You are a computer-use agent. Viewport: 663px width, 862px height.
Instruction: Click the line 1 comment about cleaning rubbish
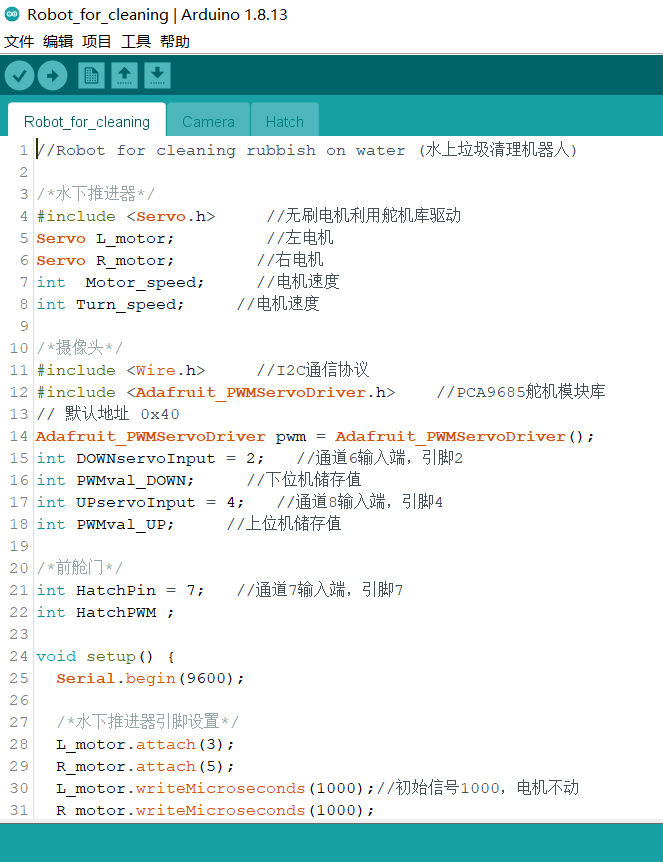tap(307, 150)
